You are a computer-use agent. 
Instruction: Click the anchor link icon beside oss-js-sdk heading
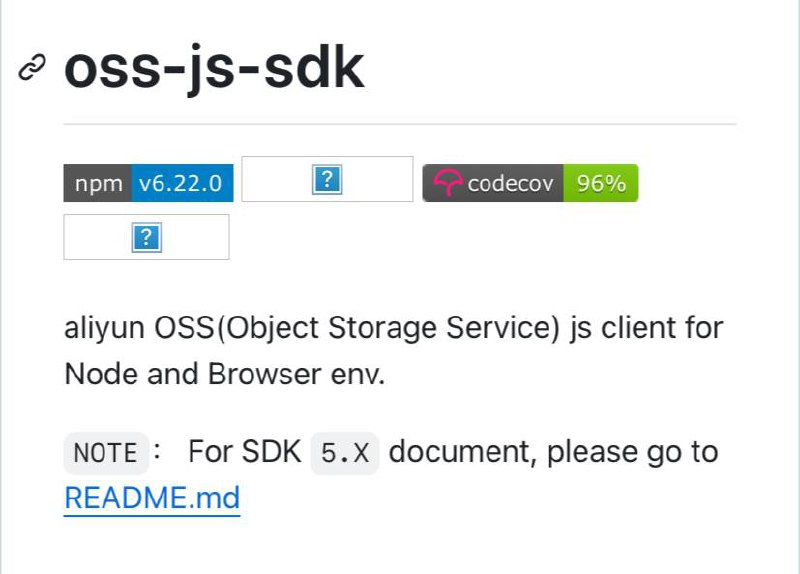32,67
